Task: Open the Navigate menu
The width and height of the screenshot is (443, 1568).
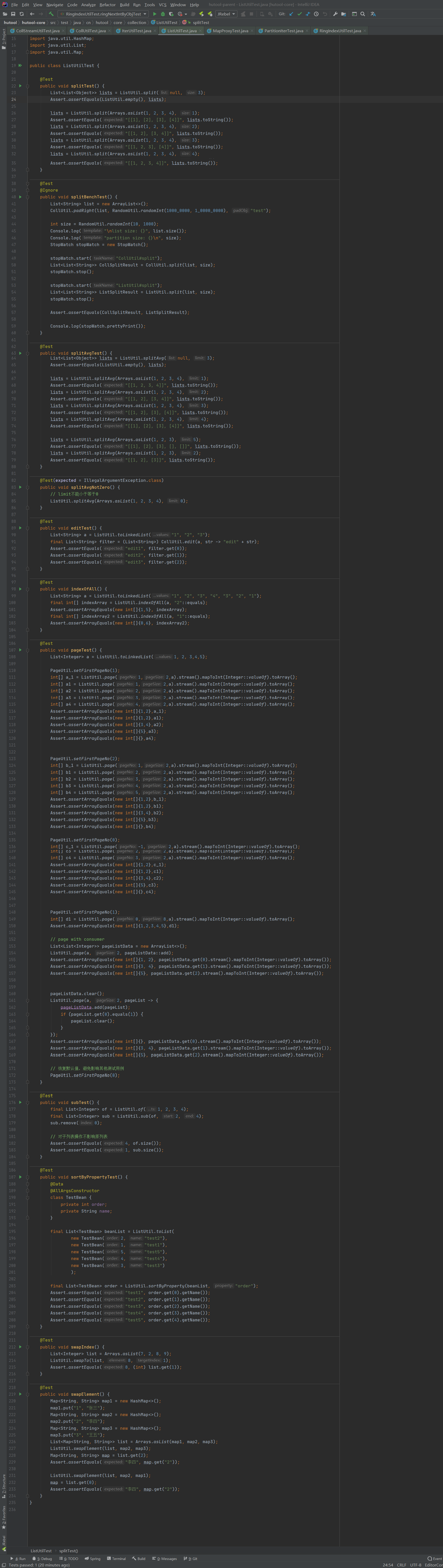Action: 55,4
